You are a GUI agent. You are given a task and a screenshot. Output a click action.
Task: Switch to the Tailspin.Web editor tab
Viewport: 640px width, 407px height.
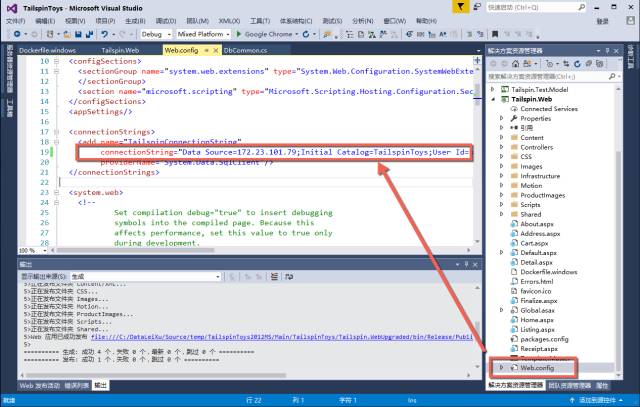point(120,50)
